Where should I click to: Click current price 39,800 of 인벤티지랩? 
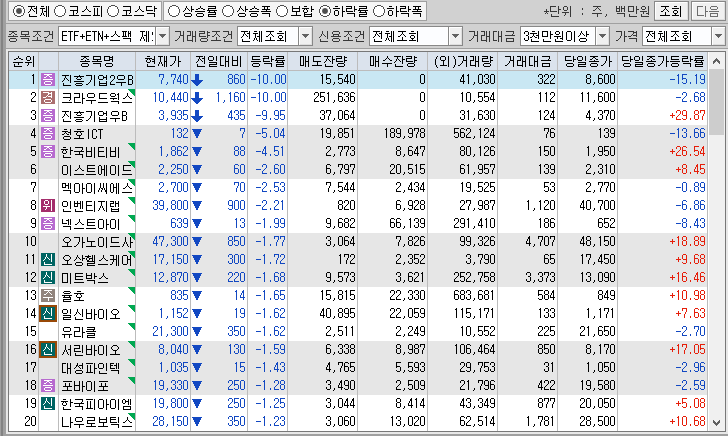click(170, 205)
